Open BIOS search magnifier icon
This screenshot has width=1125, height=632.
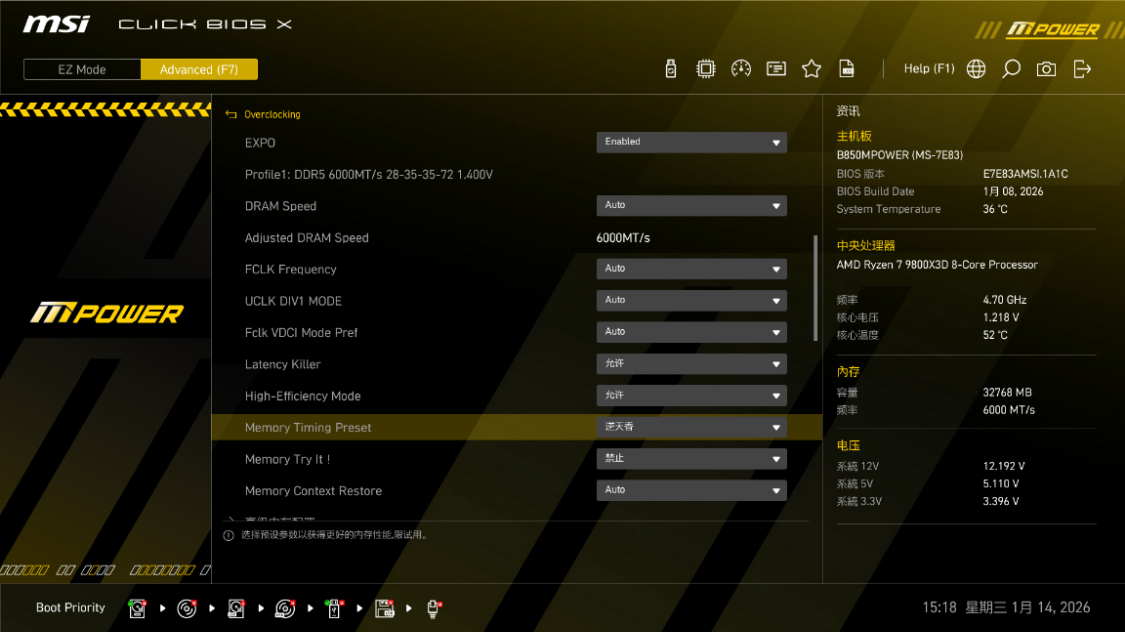[x=1011, y=69]
